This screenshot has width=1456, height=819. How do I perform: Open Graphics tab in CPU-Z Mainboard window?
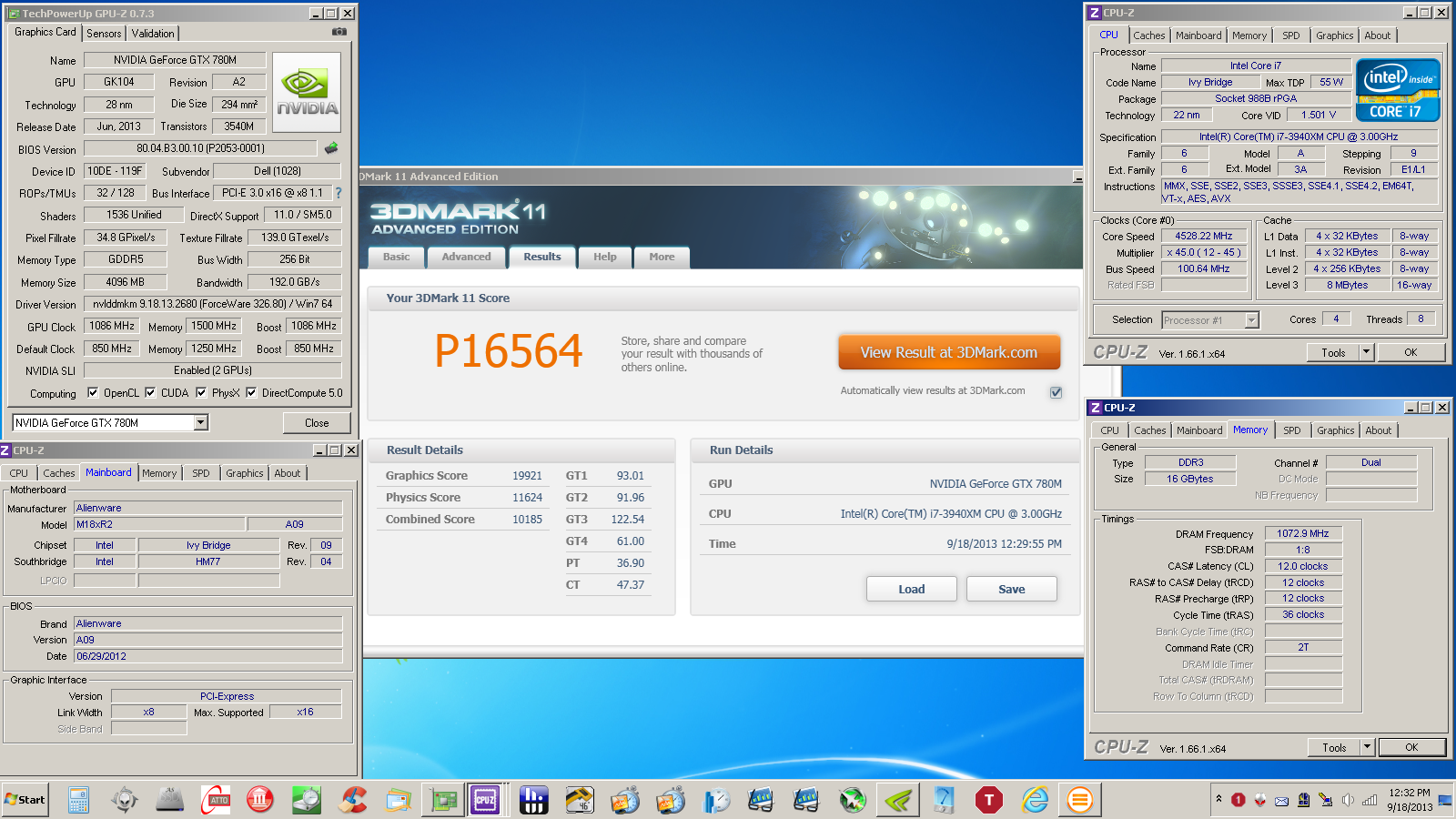(x=245, y=473)
